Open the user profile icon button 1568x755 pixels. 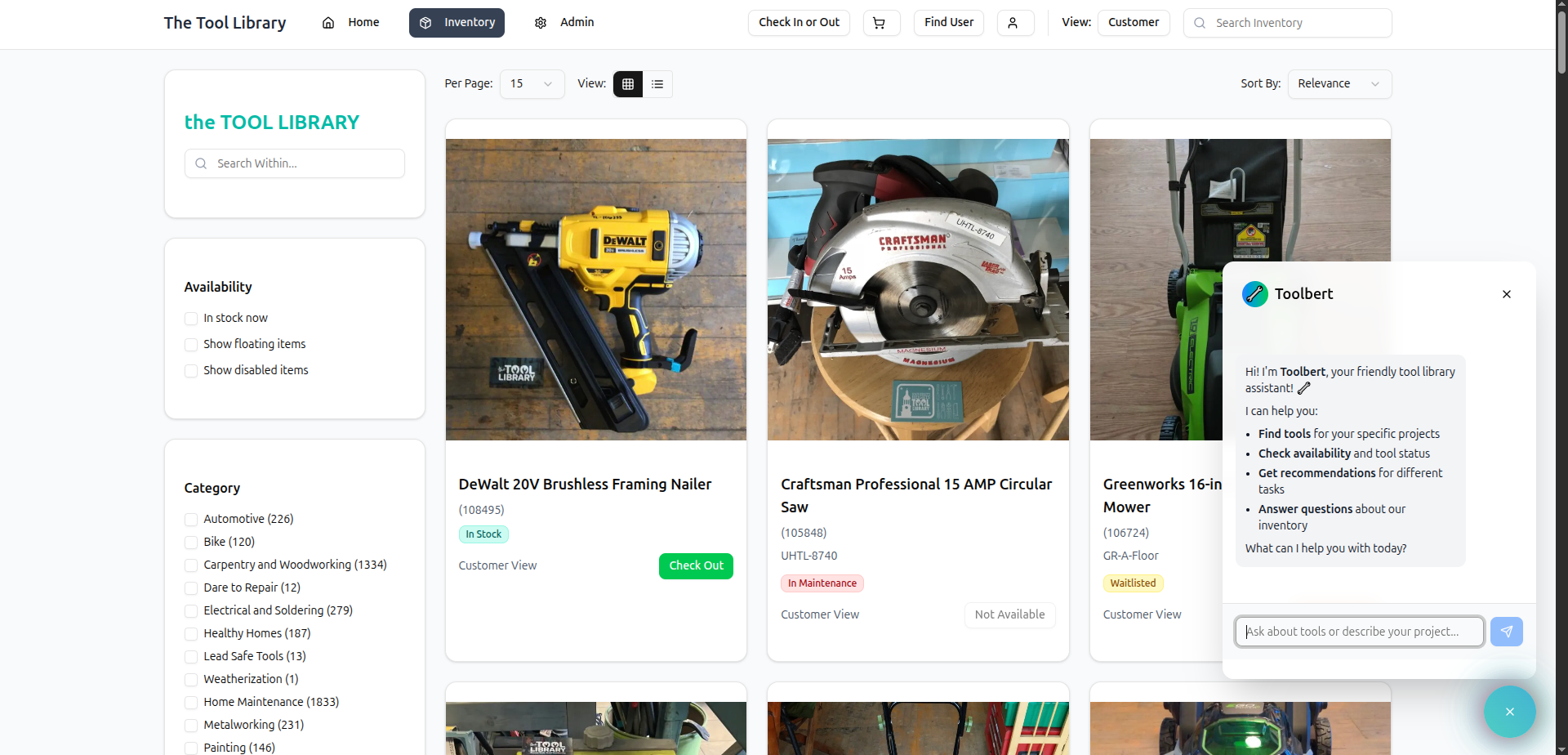[1015, 23]
